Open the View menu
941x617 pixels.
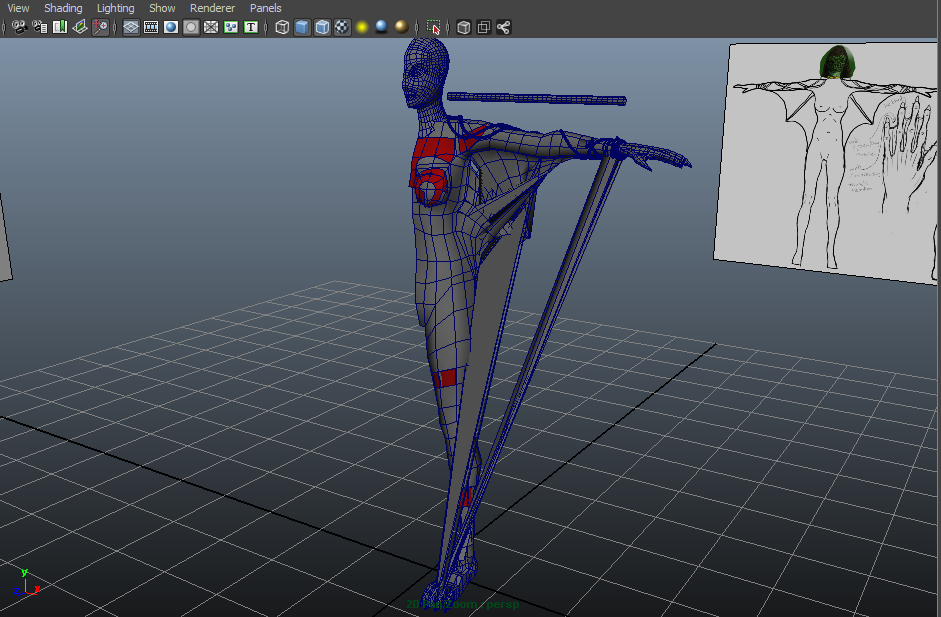pos(18,8)
